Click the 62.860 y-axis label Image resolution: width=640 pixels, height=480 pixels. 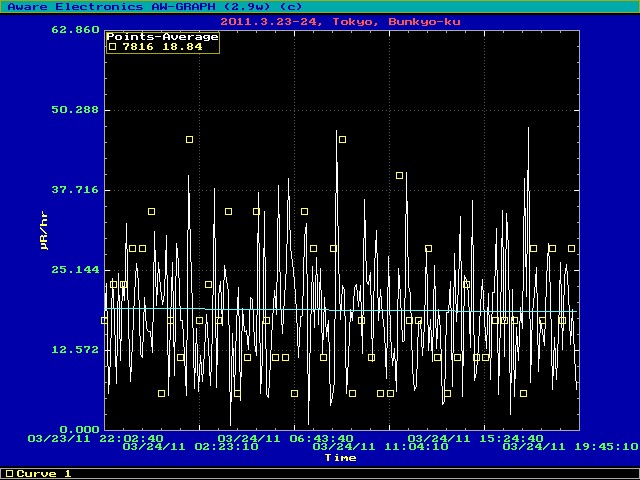[75, 30]
